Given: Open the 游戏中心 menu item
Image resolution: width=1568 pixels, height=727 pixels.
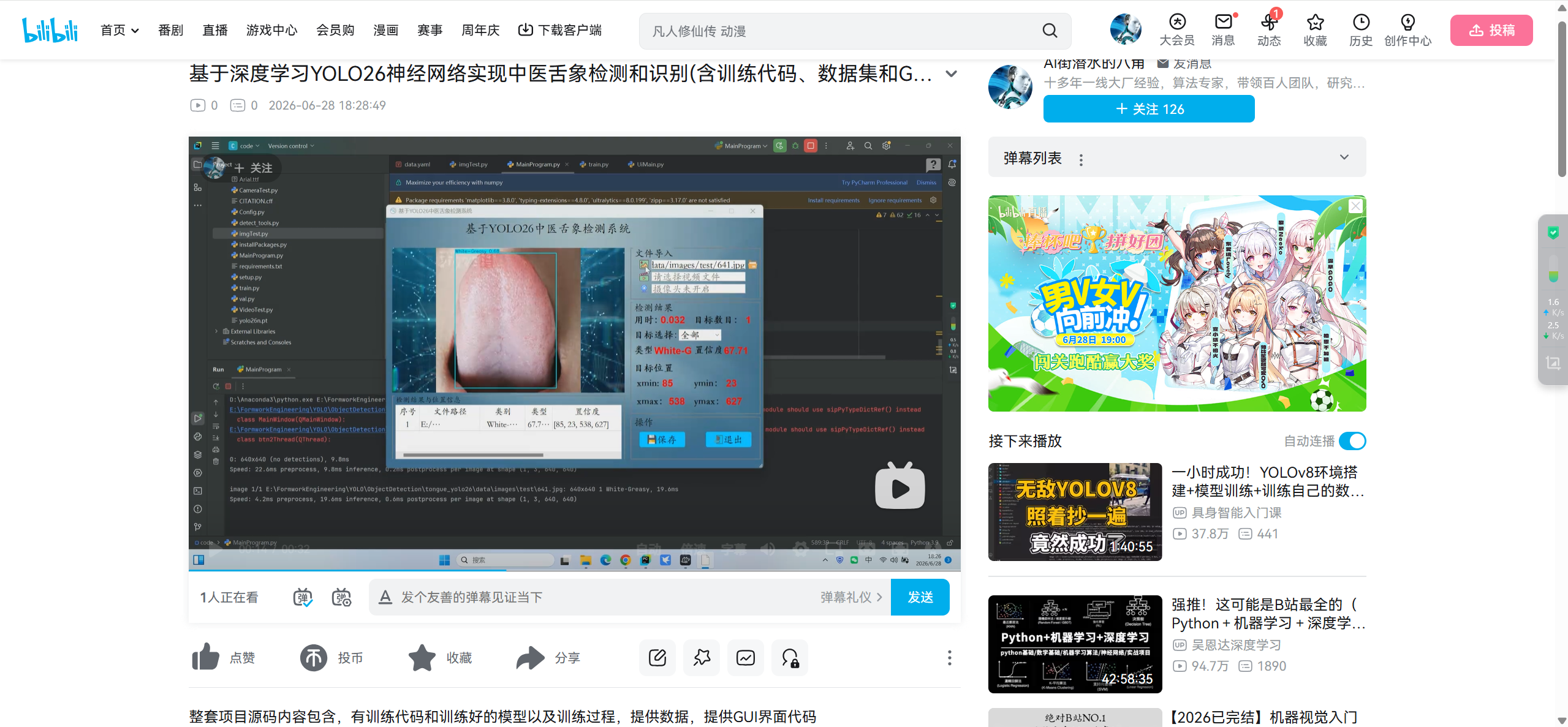Looking at the screenshot, I should pyautogui.click(x=272, y=30).
